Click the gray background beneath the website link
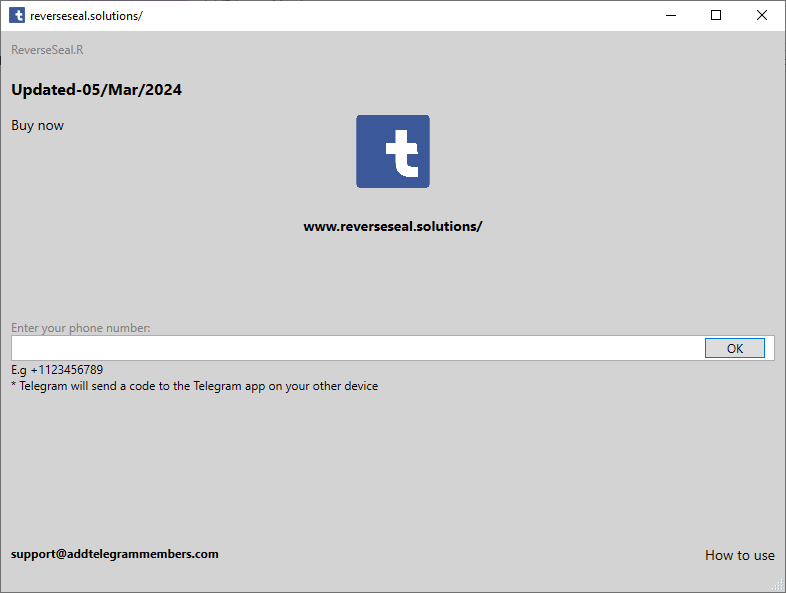Image resolution: width=786 pixels, height=593 pixels. tap(392, 276)
